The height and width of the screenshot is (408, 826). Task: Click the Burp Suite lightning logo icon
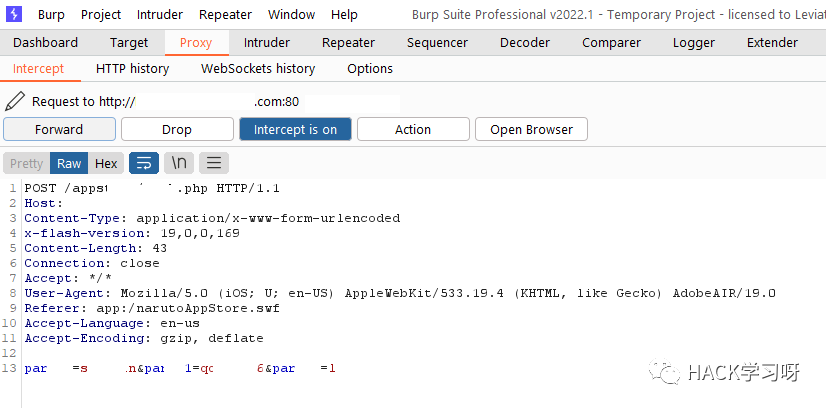pyautogui.click(x=14, y=14)
